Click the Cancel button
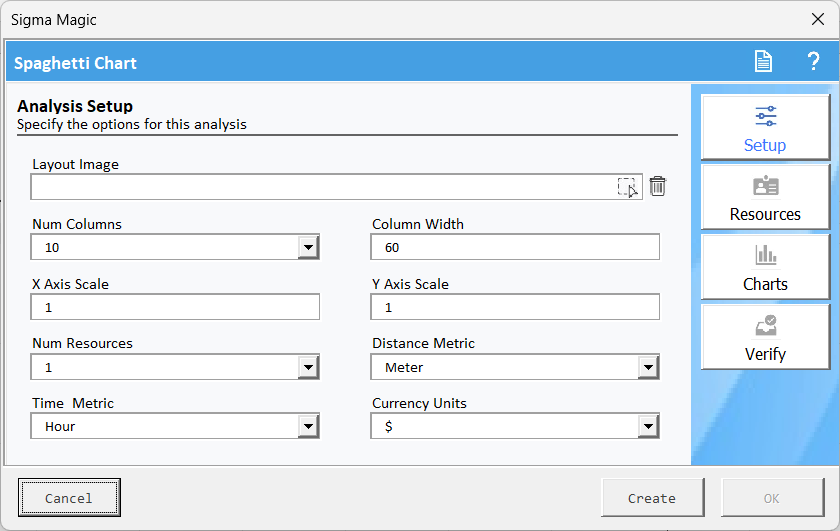The width and height of the screenshot is (840, 531). coord(69,498)
